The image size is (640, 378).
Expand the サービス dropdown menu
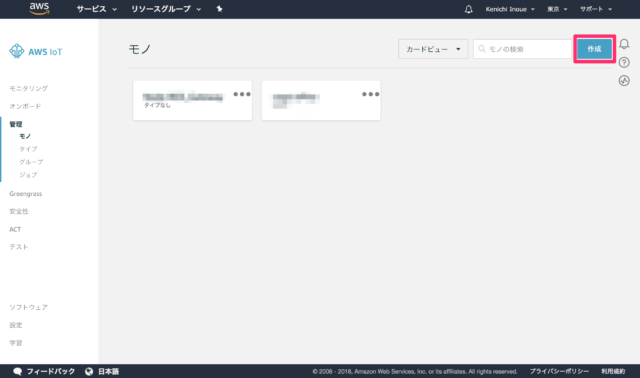click(97, 9)
